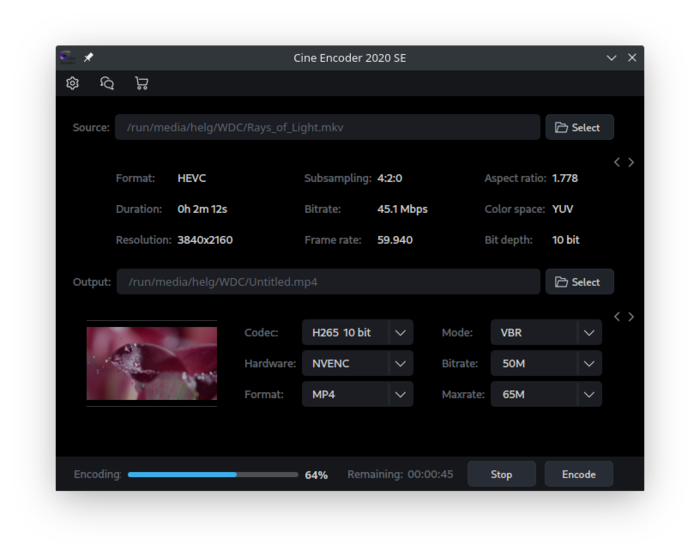The height and width of the screenshot is (557, 700).
Task: Click the chat bubbles icon in toolbar
Action: [x=107, y=84]
